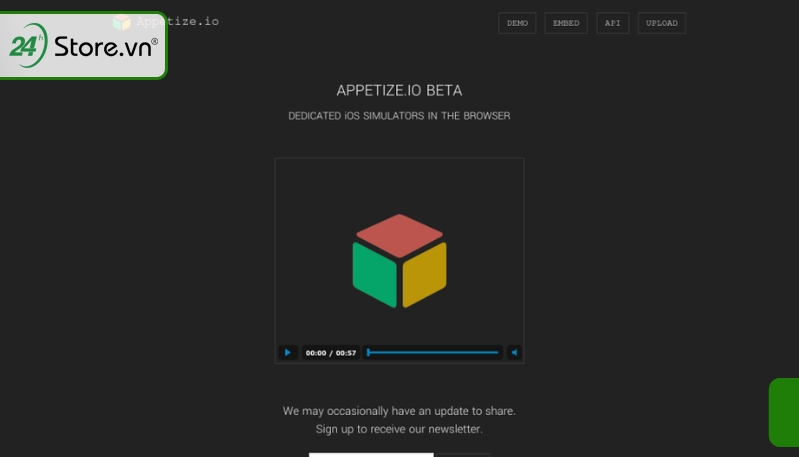
Task: Open the green floating widget at right edge
Action: [x=784, y=412]
